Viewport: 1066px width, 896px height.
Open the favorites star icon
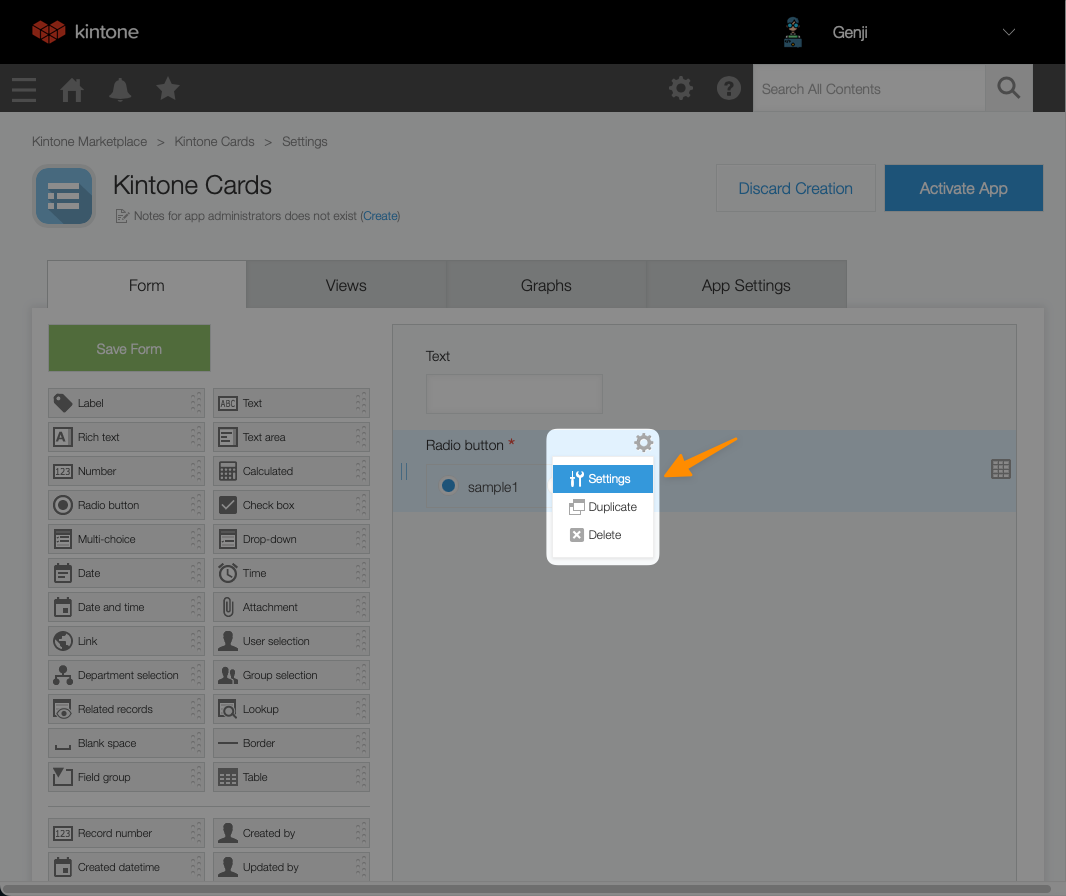[x=167, y=89]
